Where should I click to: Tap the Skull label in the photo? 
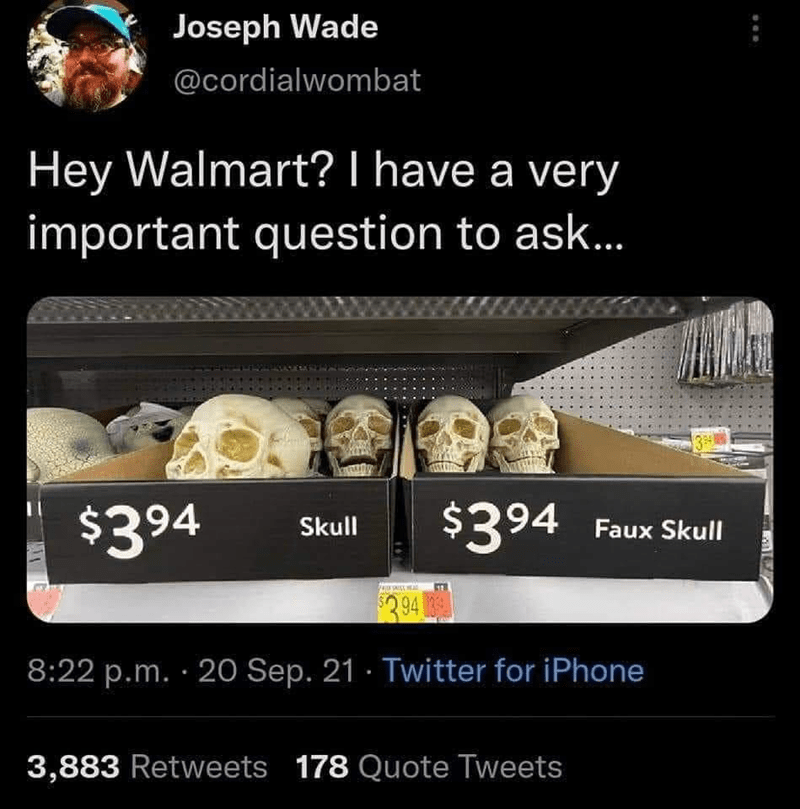pyautogui.click(x=329, y=527)
